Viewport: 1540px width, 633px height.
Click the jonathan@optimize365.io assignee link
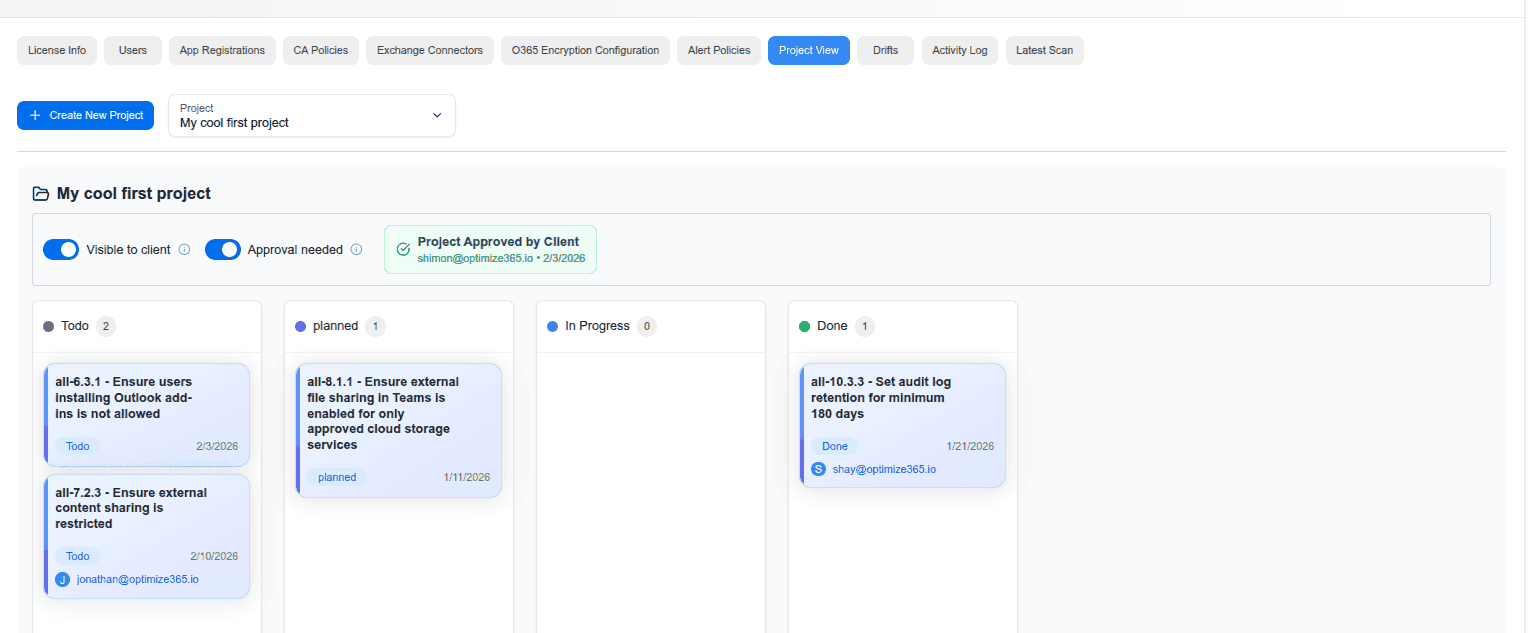click(x=138, y=579)
